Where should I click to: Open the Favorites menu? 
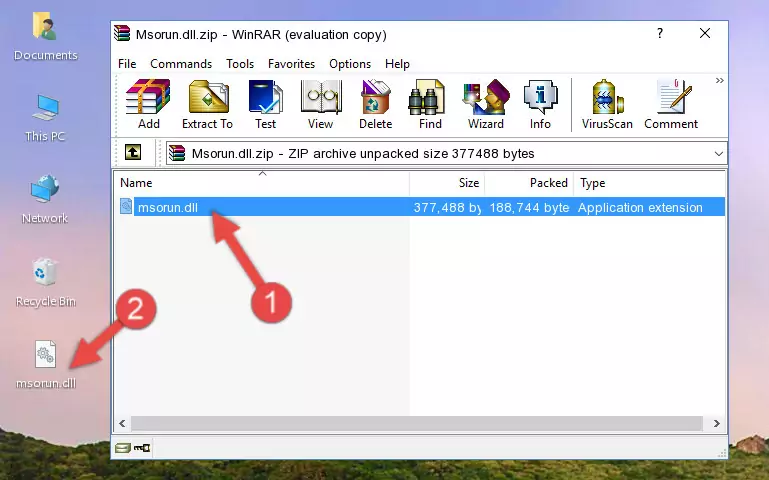click(x=291, y=64)
